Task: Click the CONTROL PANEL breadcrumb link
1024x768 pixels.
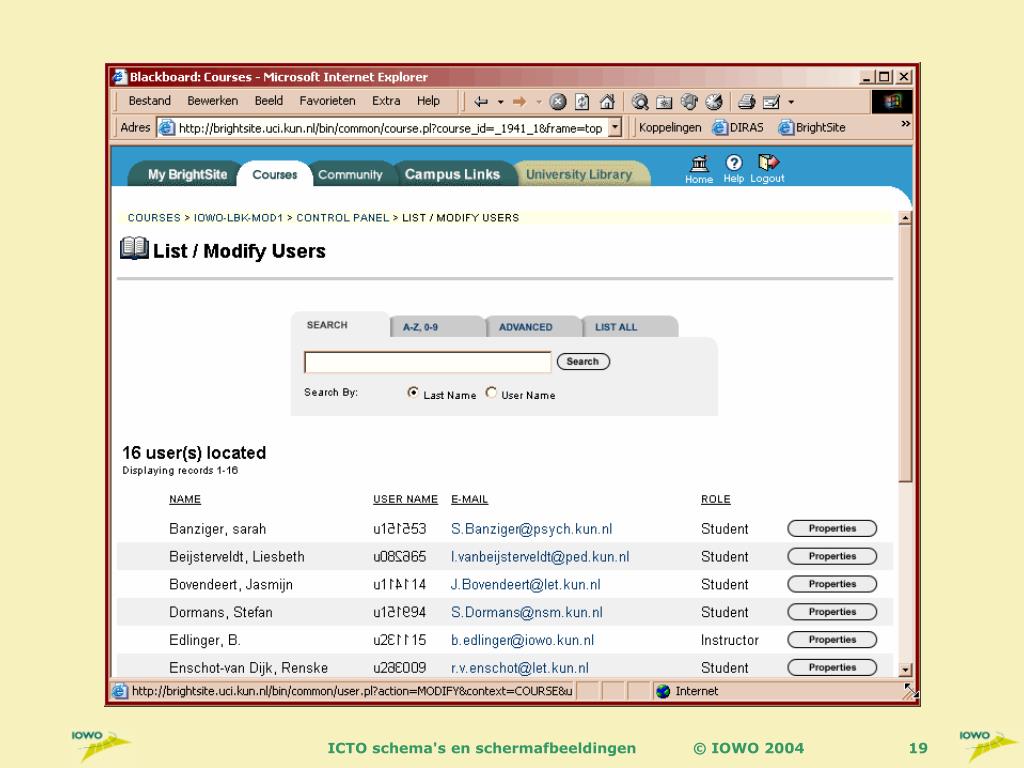Action: [343, 217]
